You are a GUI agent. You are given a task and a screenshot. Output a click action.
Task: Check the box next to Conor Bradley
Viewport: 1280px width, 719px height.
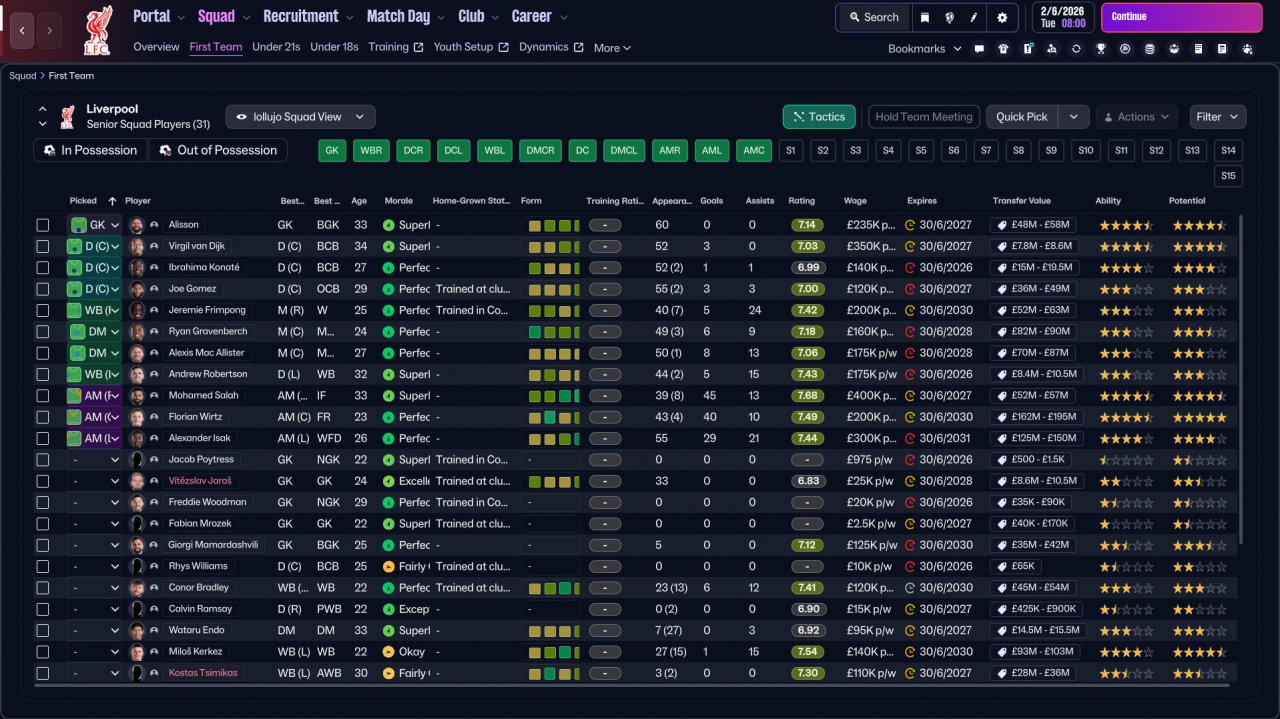point(43,588)
